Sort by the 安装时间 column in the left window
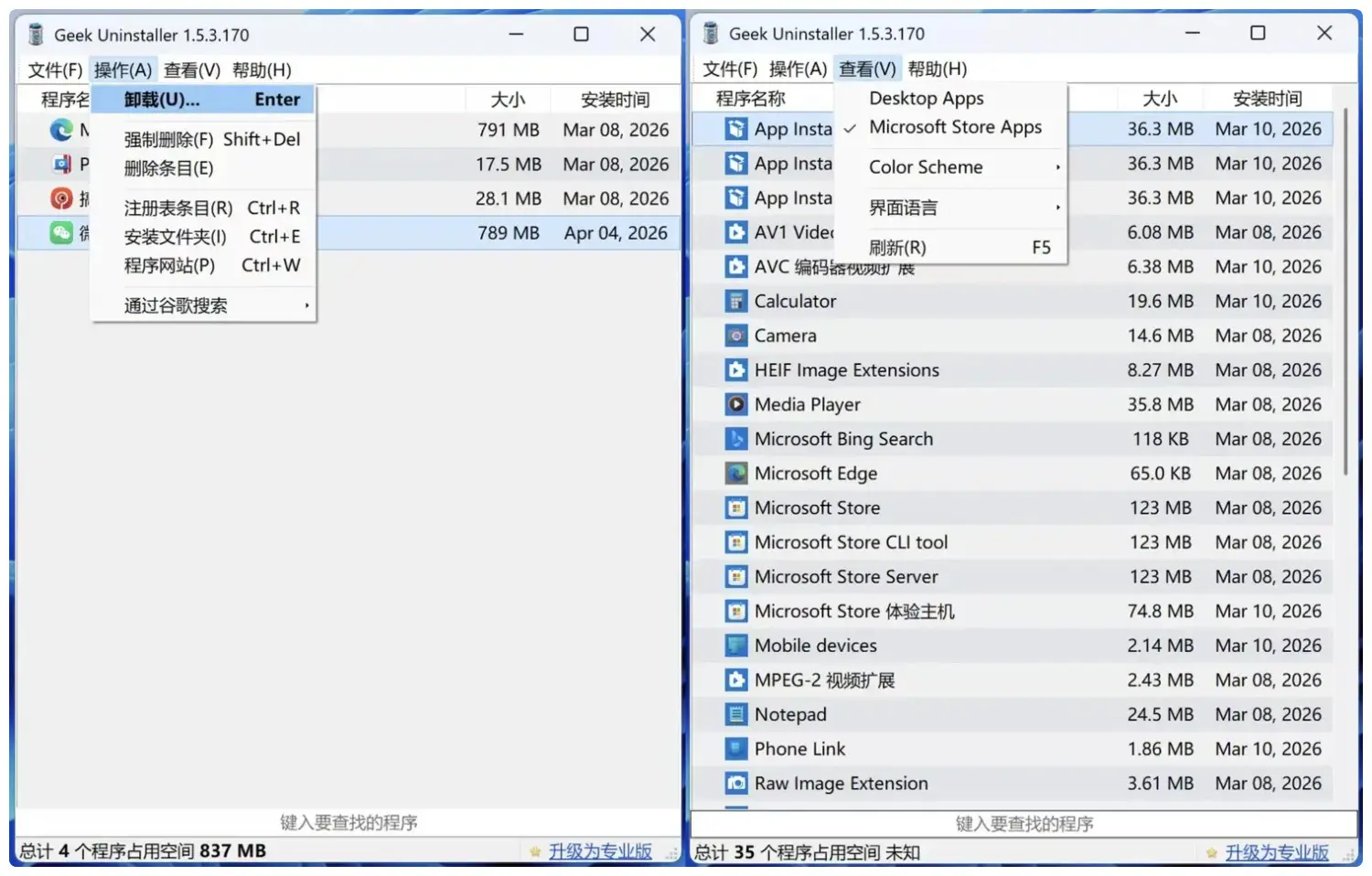1372x876 pixels. (x=616, y=100)
